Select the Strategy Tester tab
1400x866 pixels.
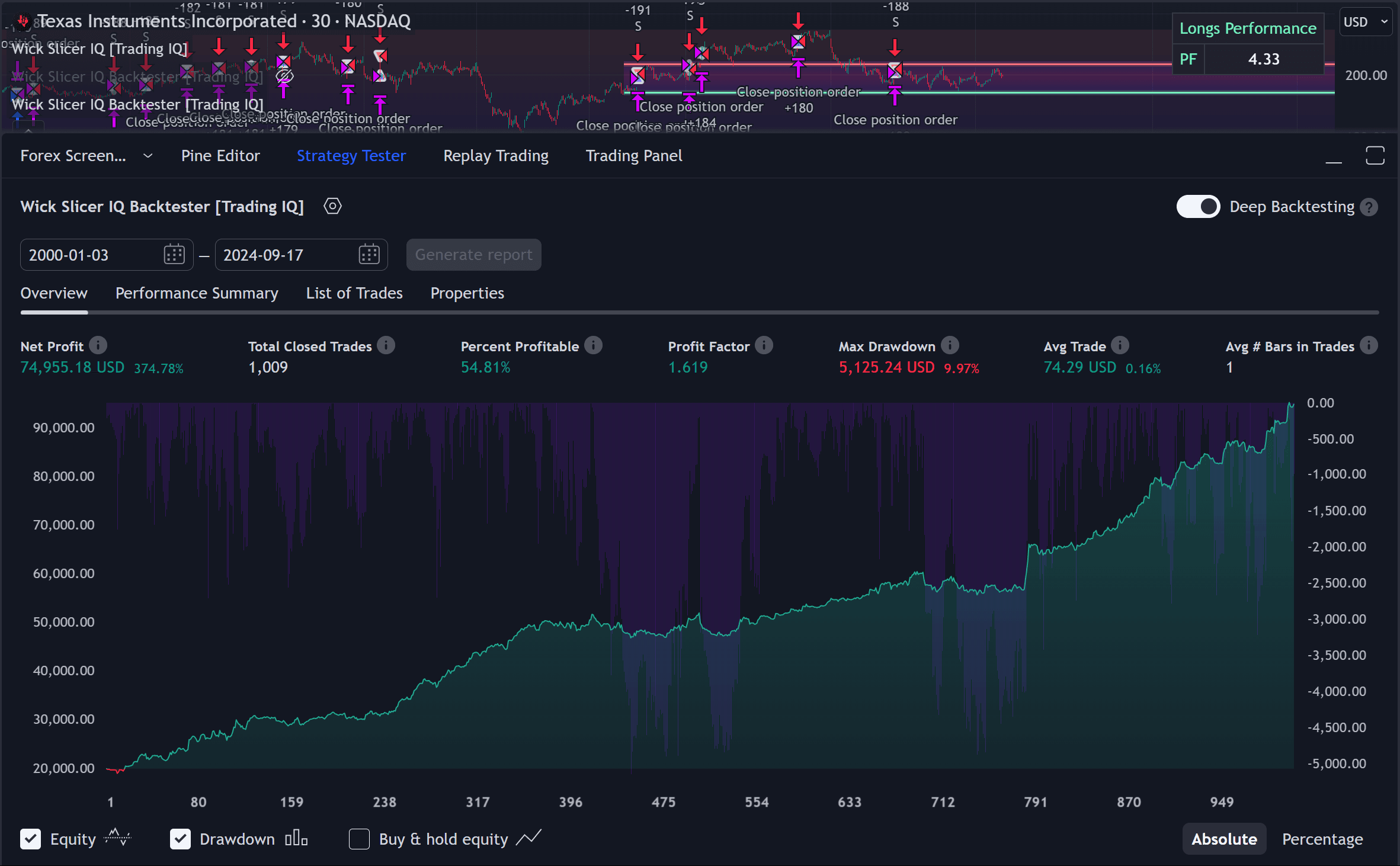[351, 156]
